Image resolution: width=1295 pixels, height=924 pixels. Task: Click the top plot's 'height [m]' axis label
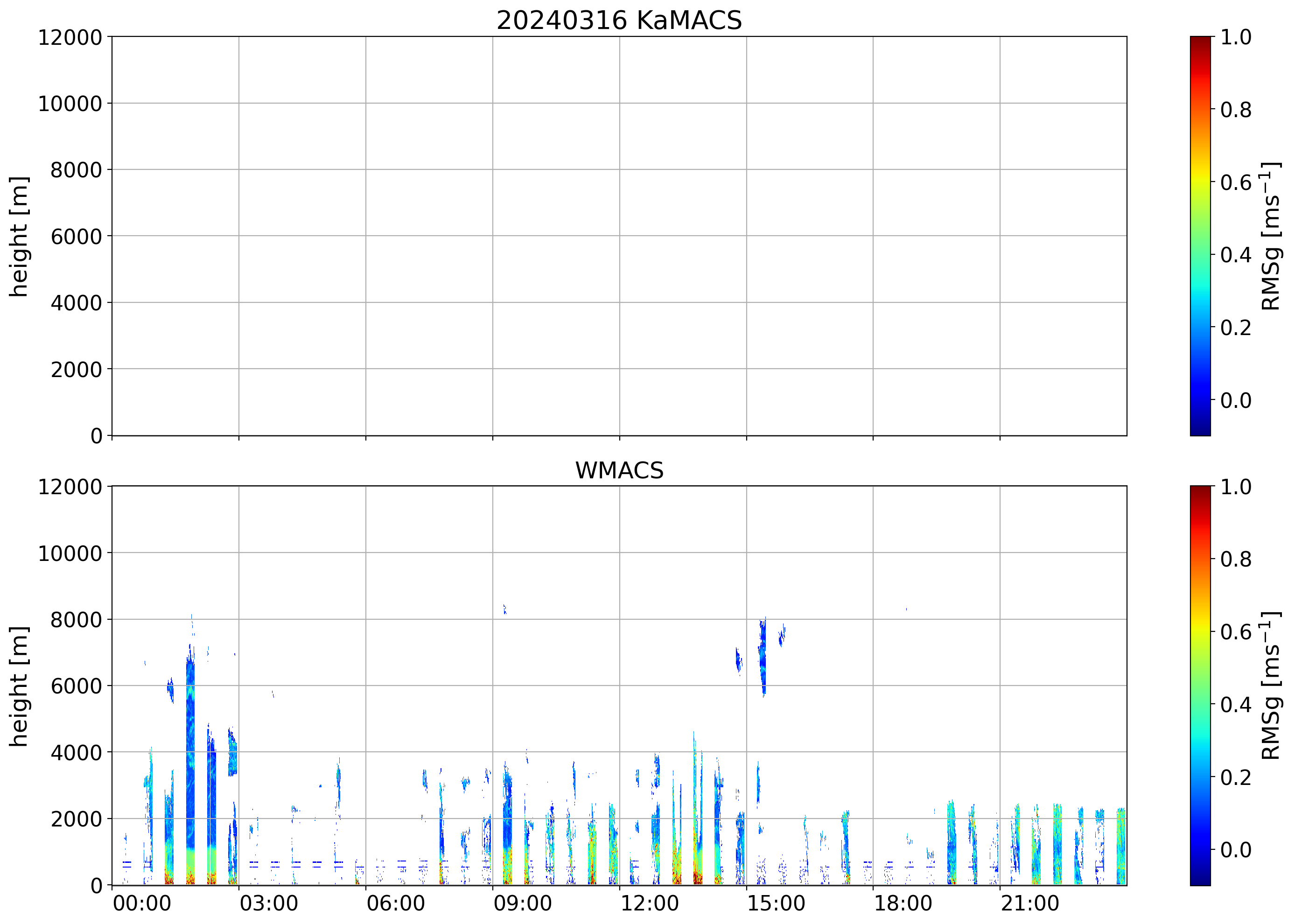coord(19,236)
